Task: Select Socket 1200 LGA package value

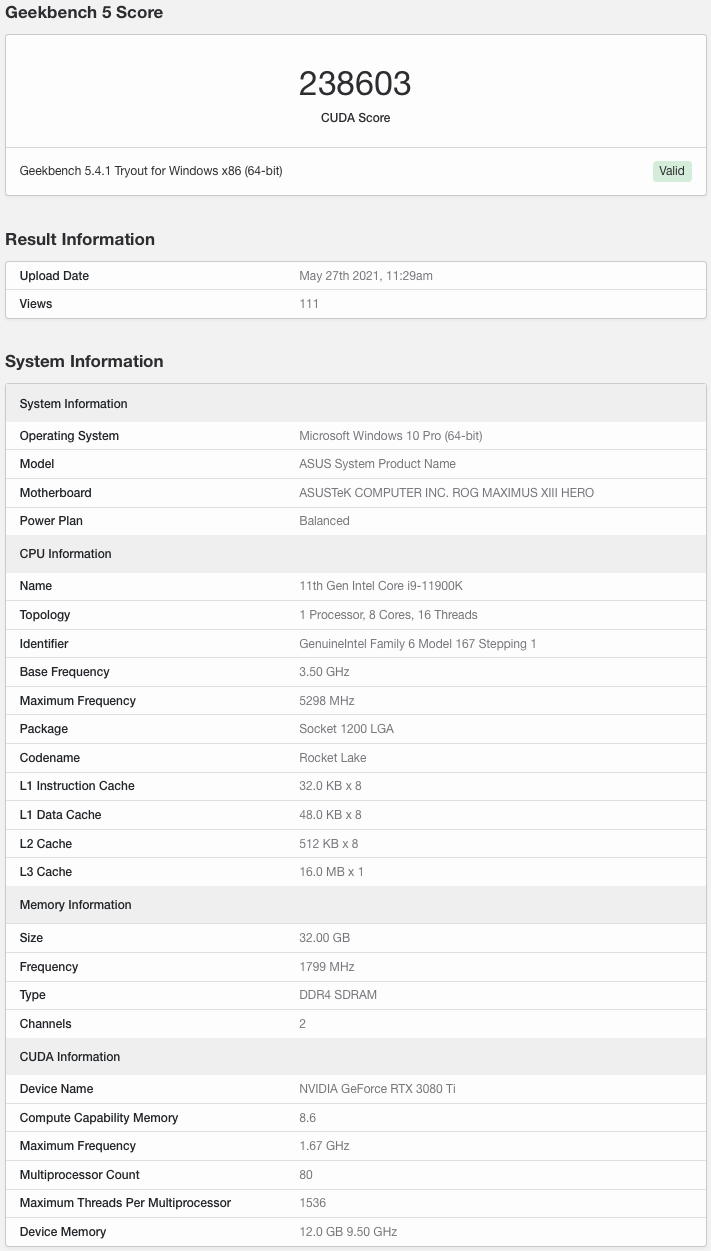Action: pos(346,729)
